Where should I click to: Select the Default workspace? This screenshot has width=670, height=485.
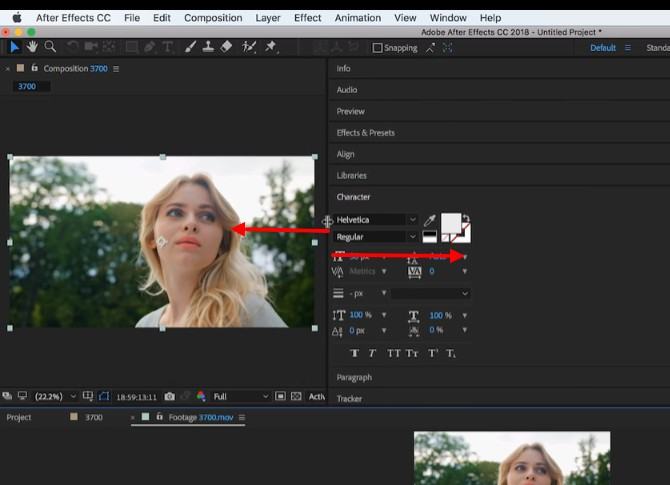[x=603, y=48]
